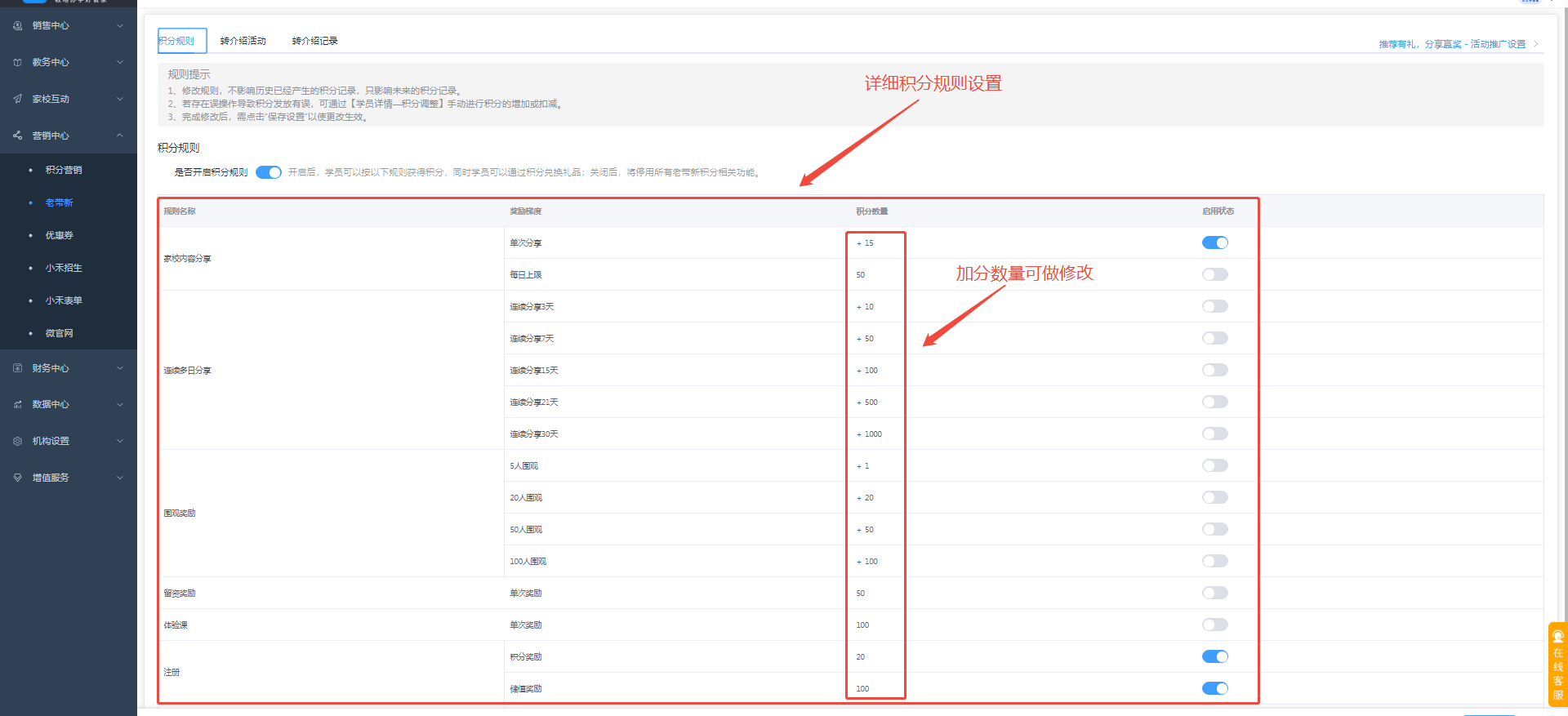Switch to the 转介绍活动 tab
This screenshot has height=716, width=1568.
pos(243,41)
